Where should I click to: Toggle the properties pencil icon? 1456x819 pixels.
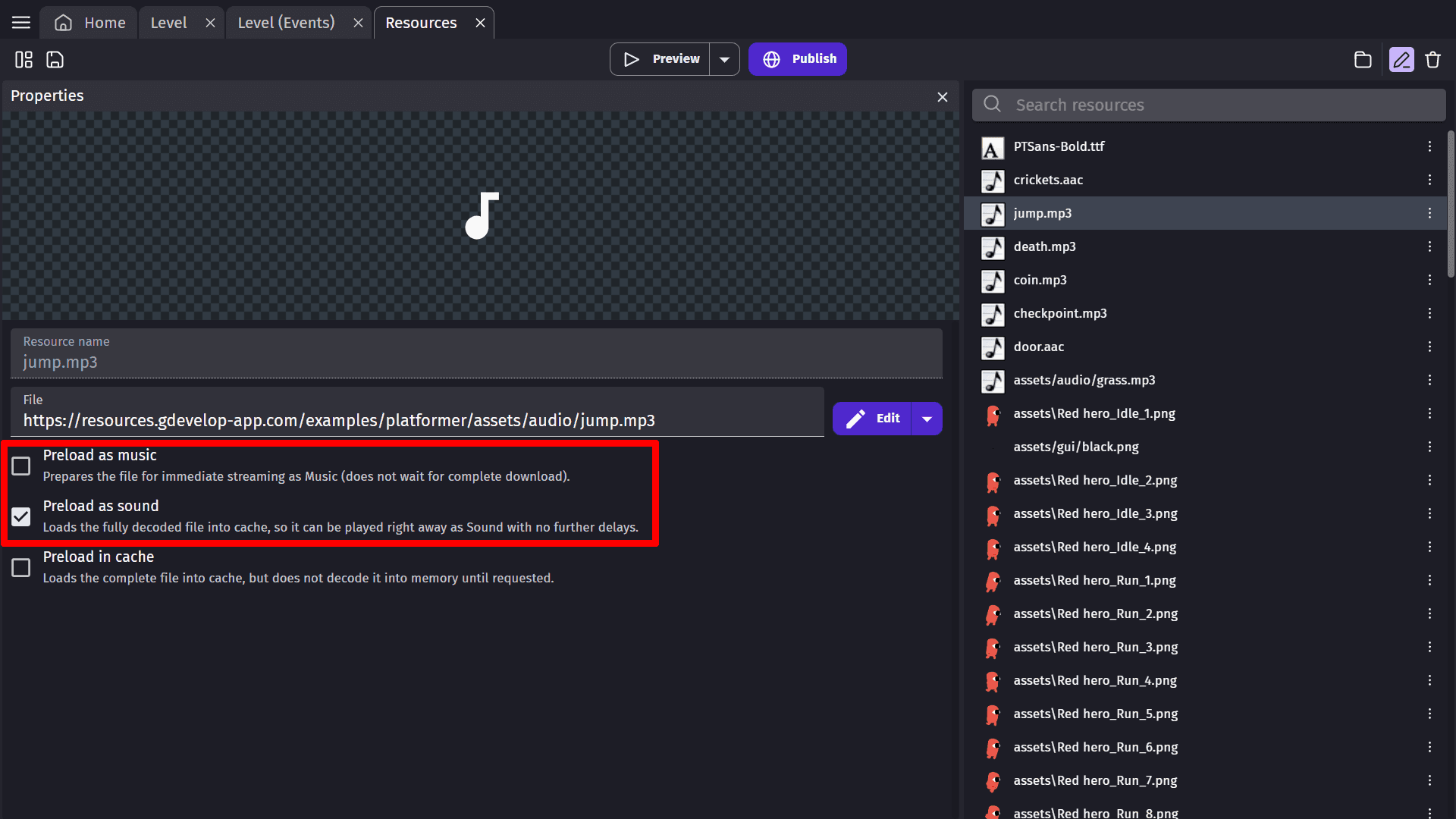1401,60
